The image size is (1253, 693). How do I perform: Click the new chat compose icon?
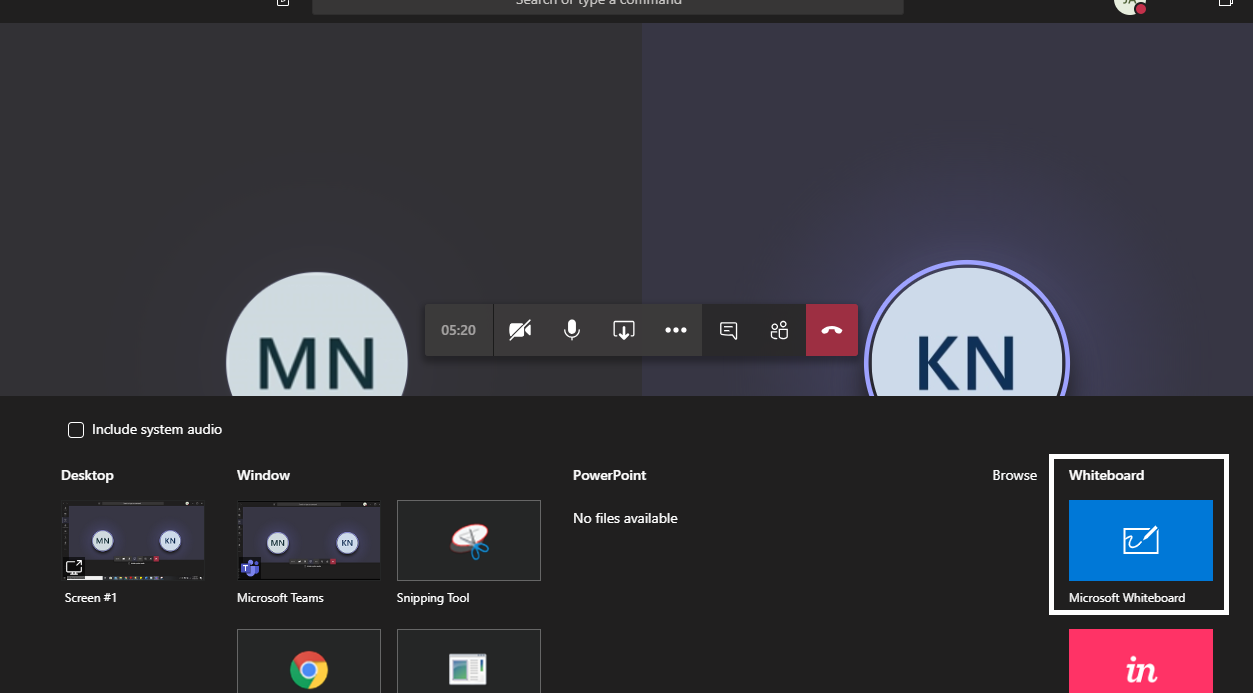click(x=283, y=3)
